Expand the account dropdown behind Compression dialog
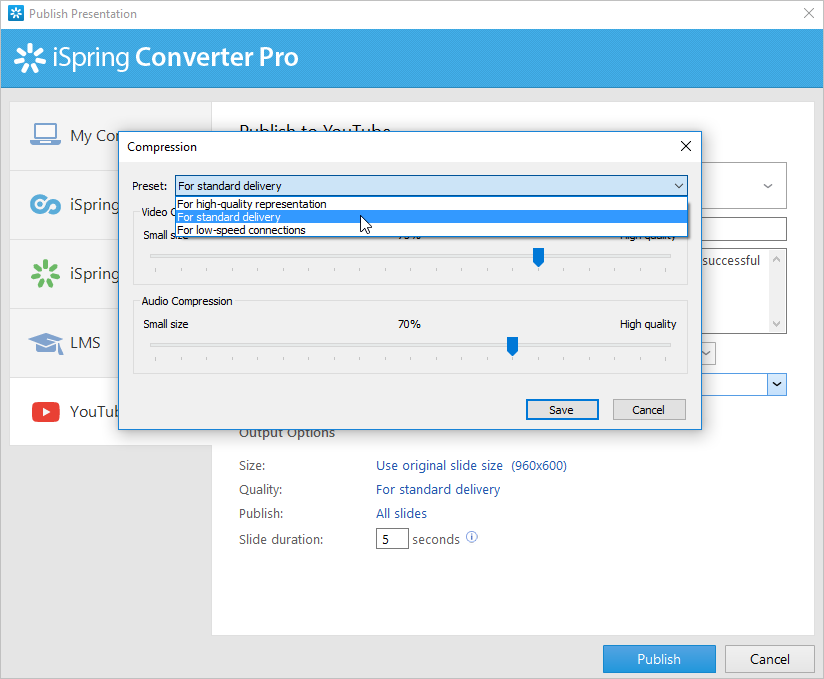 click(768, 186)
